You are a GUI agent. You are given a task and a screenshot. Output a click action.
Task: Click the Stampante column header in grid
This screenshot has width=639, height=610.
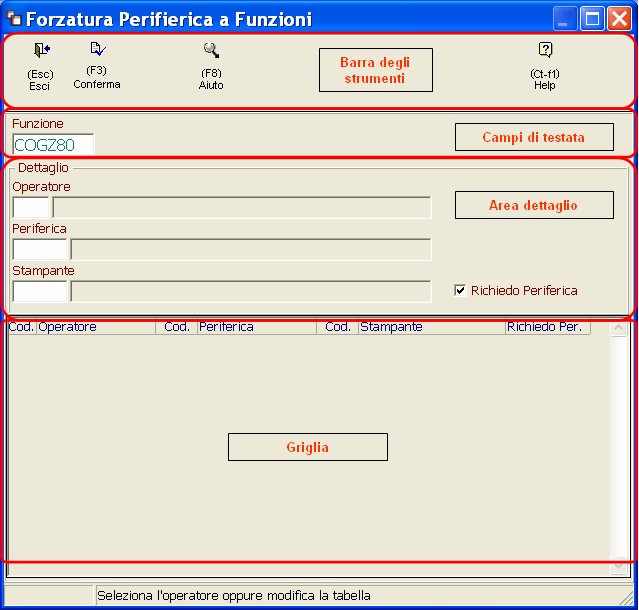(432, 327)
